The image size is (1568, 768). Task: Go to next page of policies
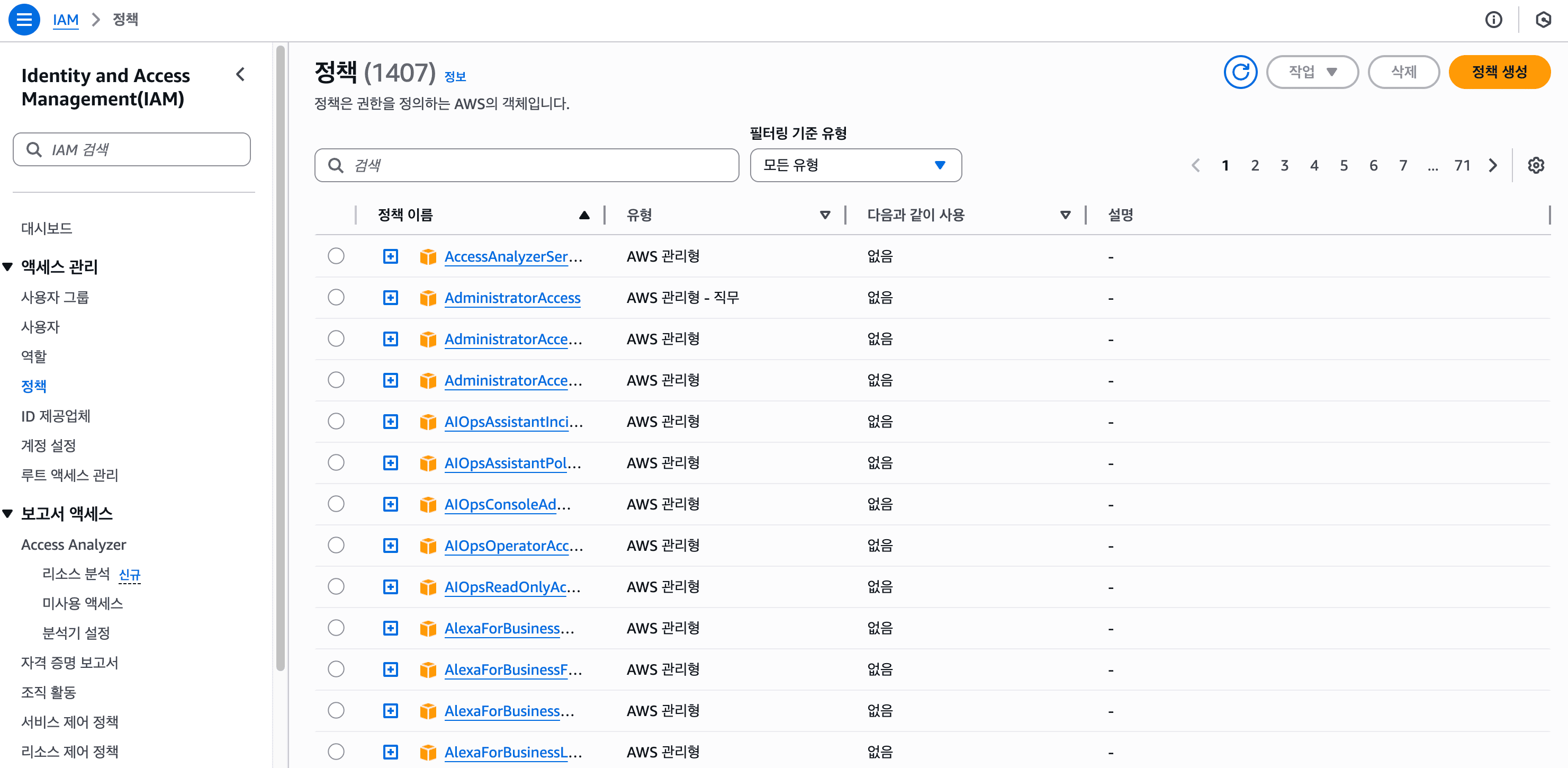[x=1492, y=165]
